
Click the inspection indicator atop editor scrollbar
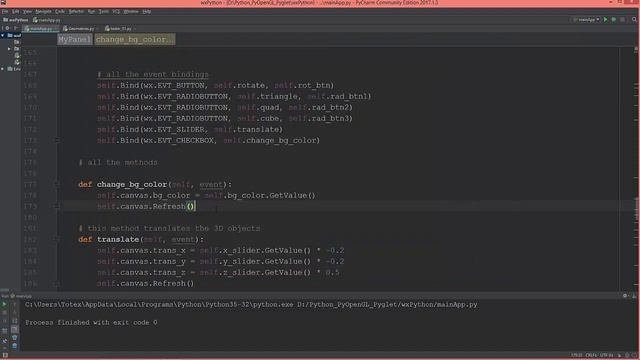[x=636, y=49]
